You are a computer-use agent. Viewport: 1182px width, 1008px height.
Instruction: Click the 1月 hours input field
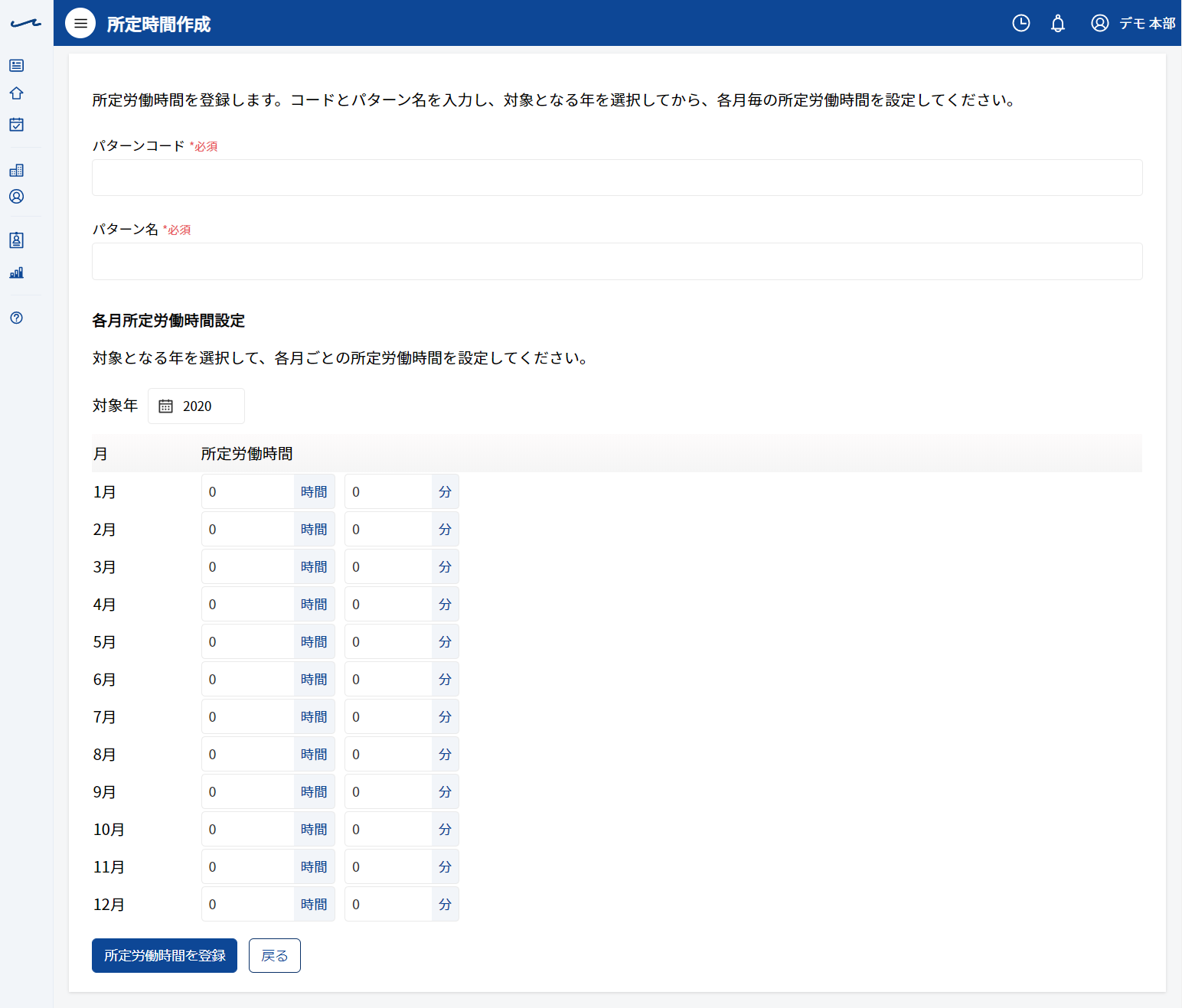[x=248, y=491]
